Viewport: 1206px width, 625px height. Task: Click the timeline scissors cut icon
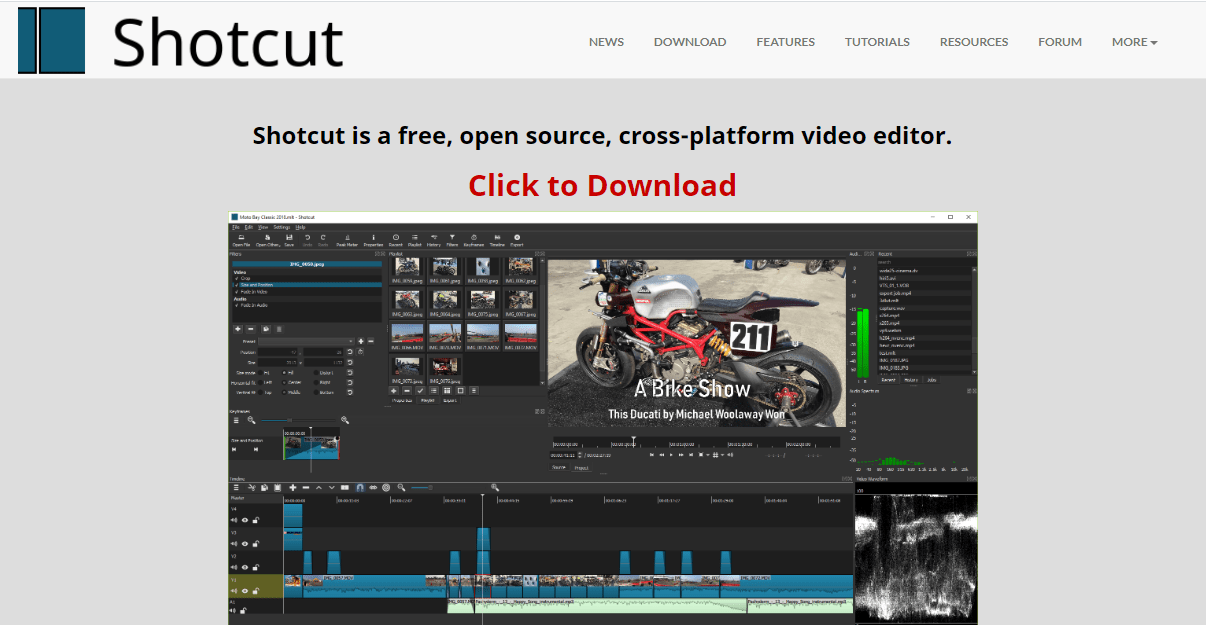[x=252, y=487]
